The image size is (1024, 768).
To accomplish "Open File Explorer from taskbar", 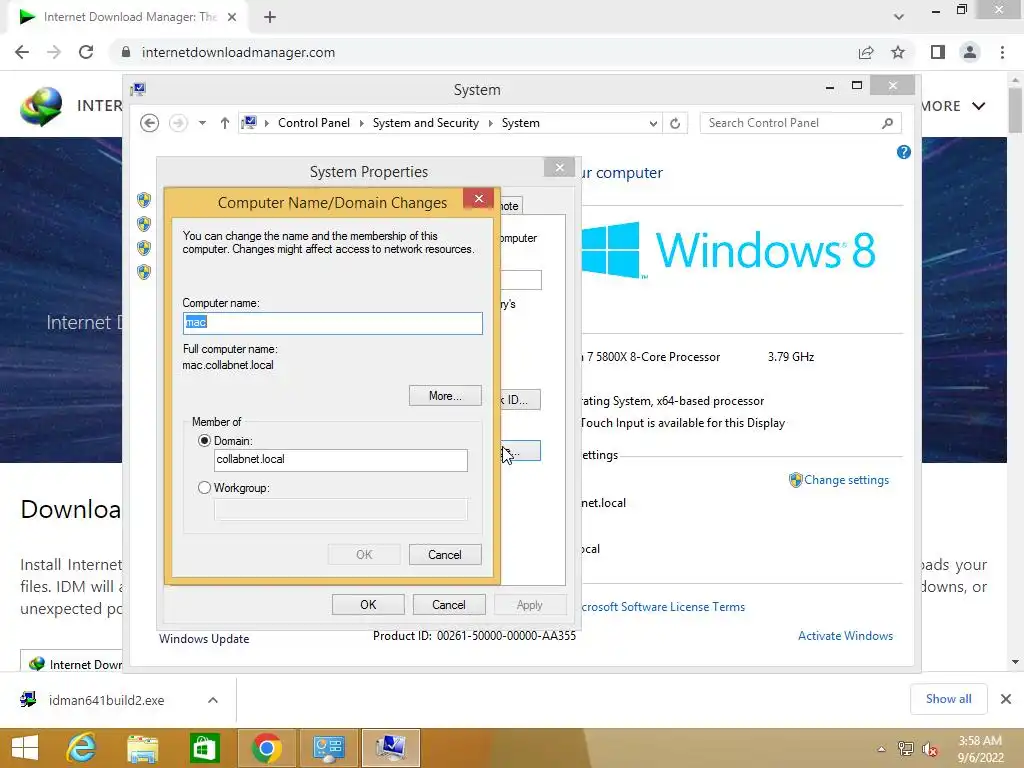I will (143, 748).
